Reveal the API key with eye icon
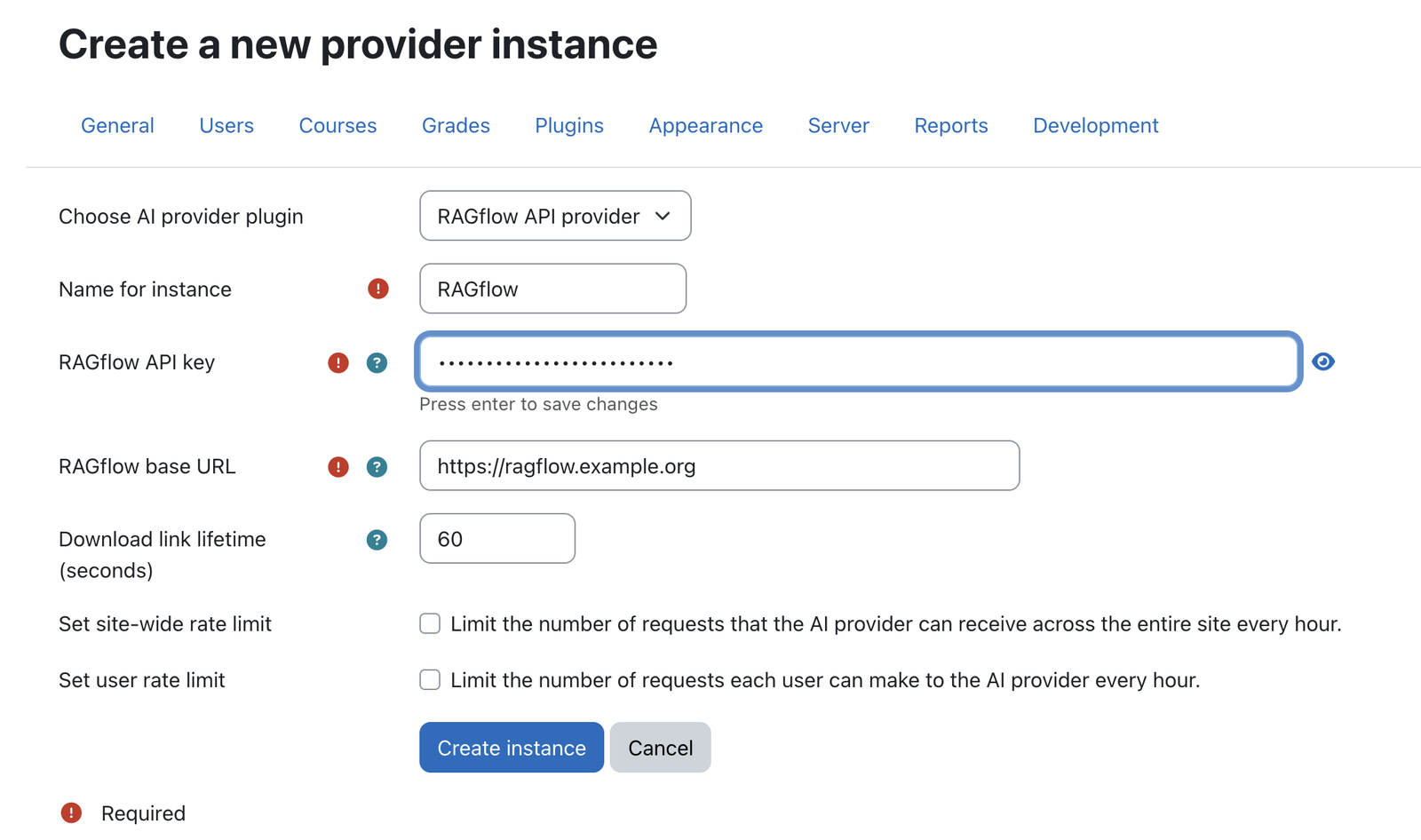 [1323, 361]
